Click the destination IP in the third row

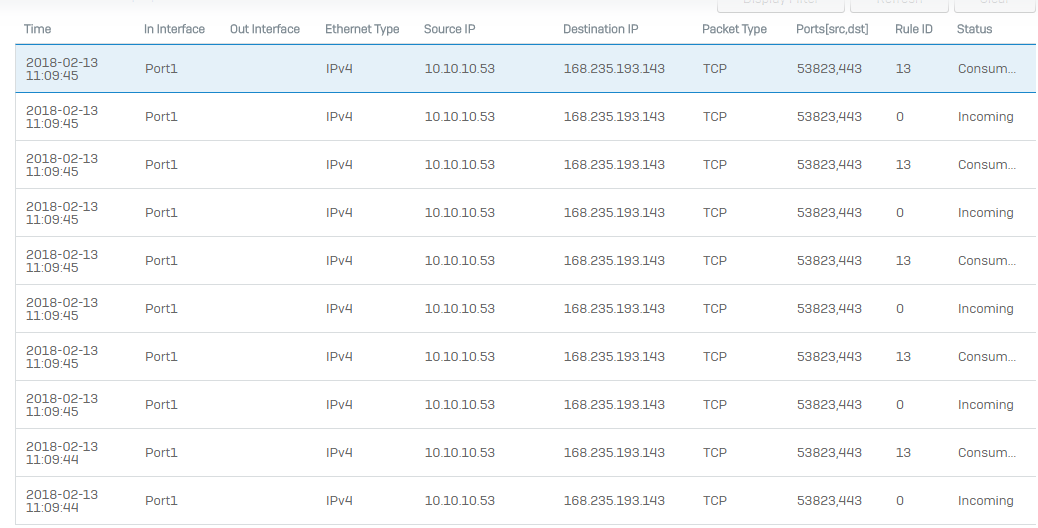[x=614, y=165]
